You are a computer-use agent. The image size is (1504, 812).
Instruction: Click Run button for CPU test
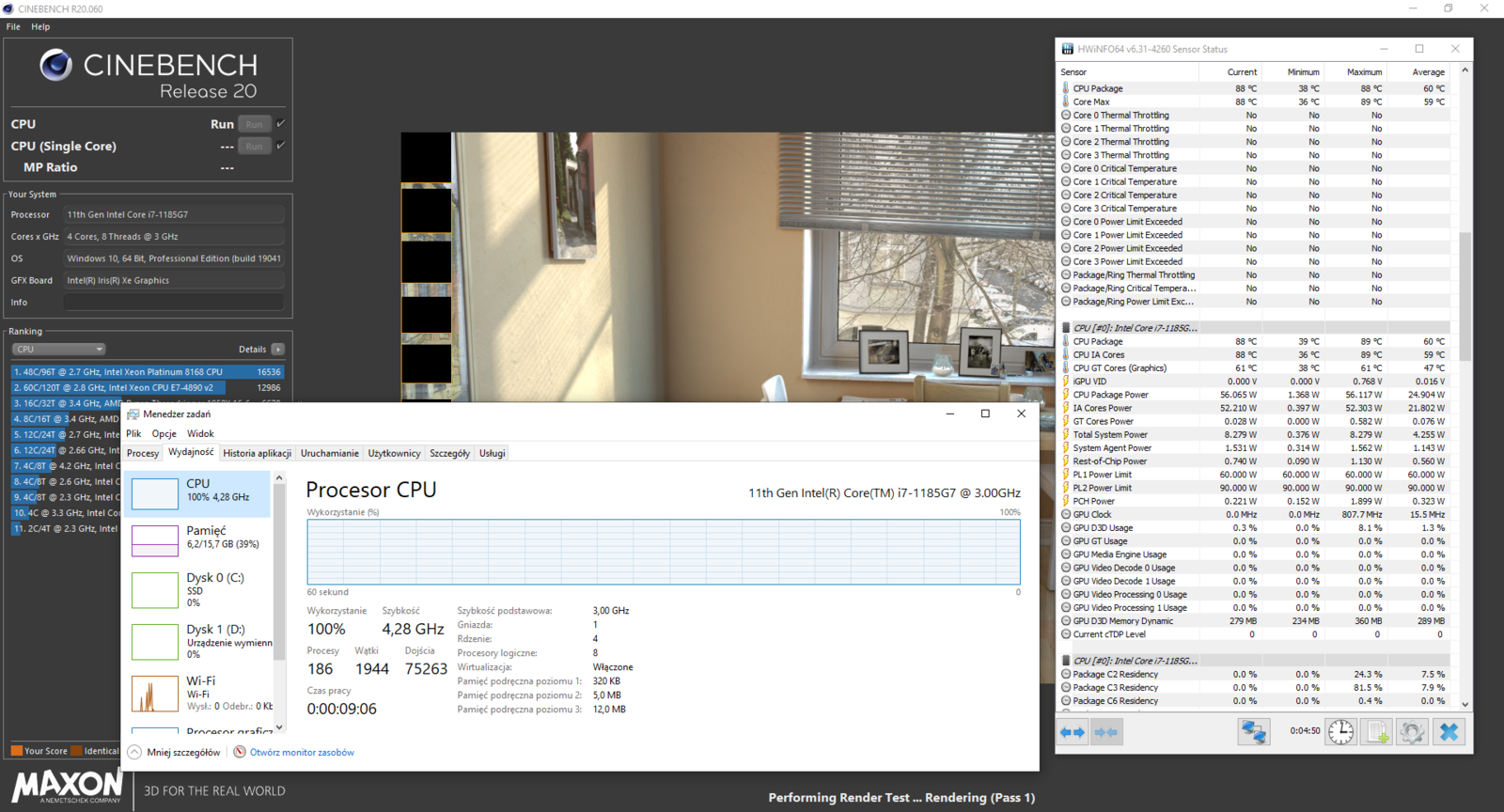coord(254,124)
